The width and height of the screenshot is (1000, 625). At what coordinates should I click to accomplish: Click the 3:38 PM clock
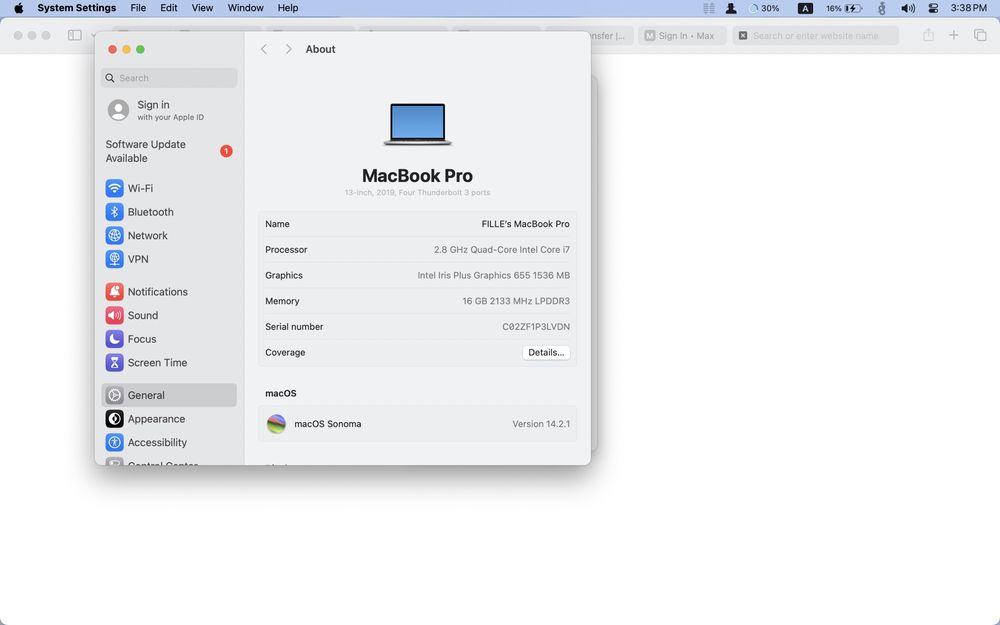tap(968, 8)
